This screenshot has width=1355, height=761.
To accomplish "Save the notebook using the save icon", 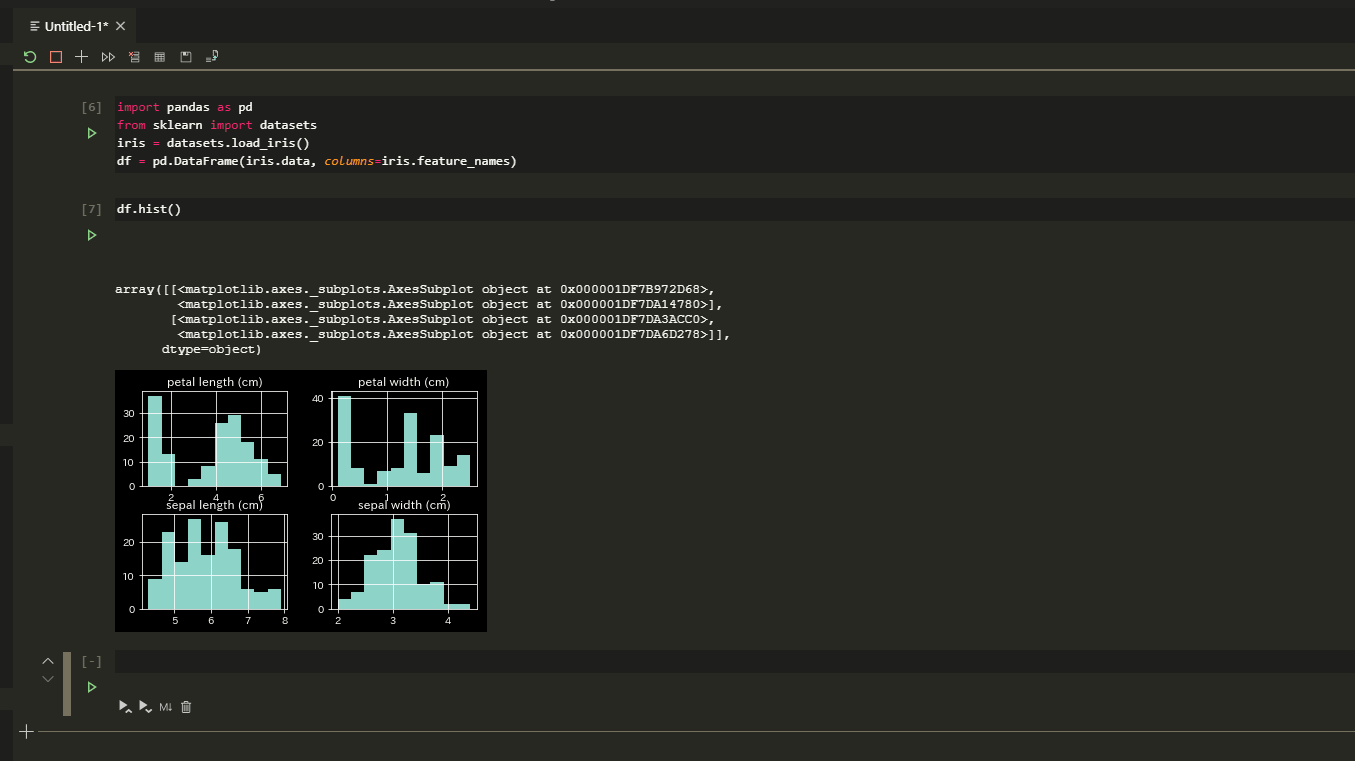I will 186,57.
